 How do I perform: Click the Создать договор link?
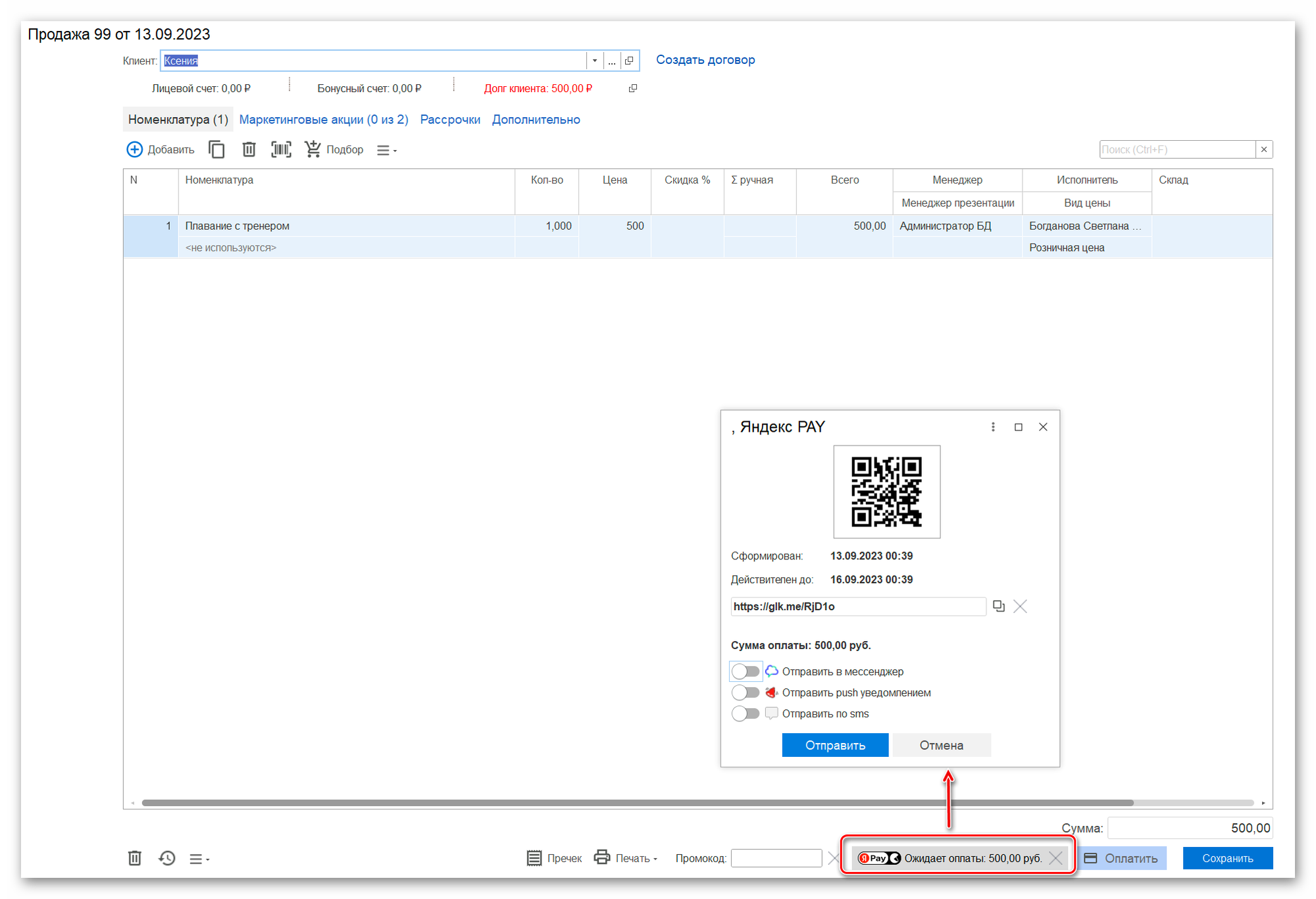coord(705,60)
